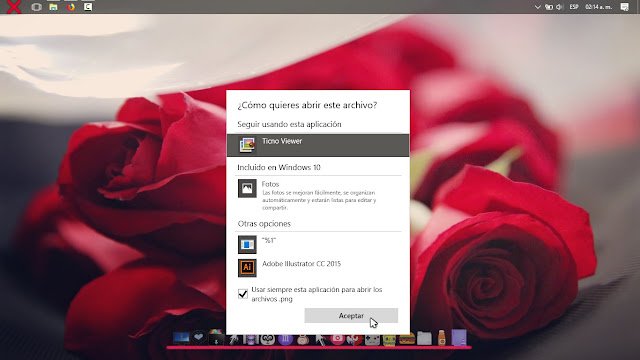
Task: Click the Aceptar button
Action: [x=351, y=316]
